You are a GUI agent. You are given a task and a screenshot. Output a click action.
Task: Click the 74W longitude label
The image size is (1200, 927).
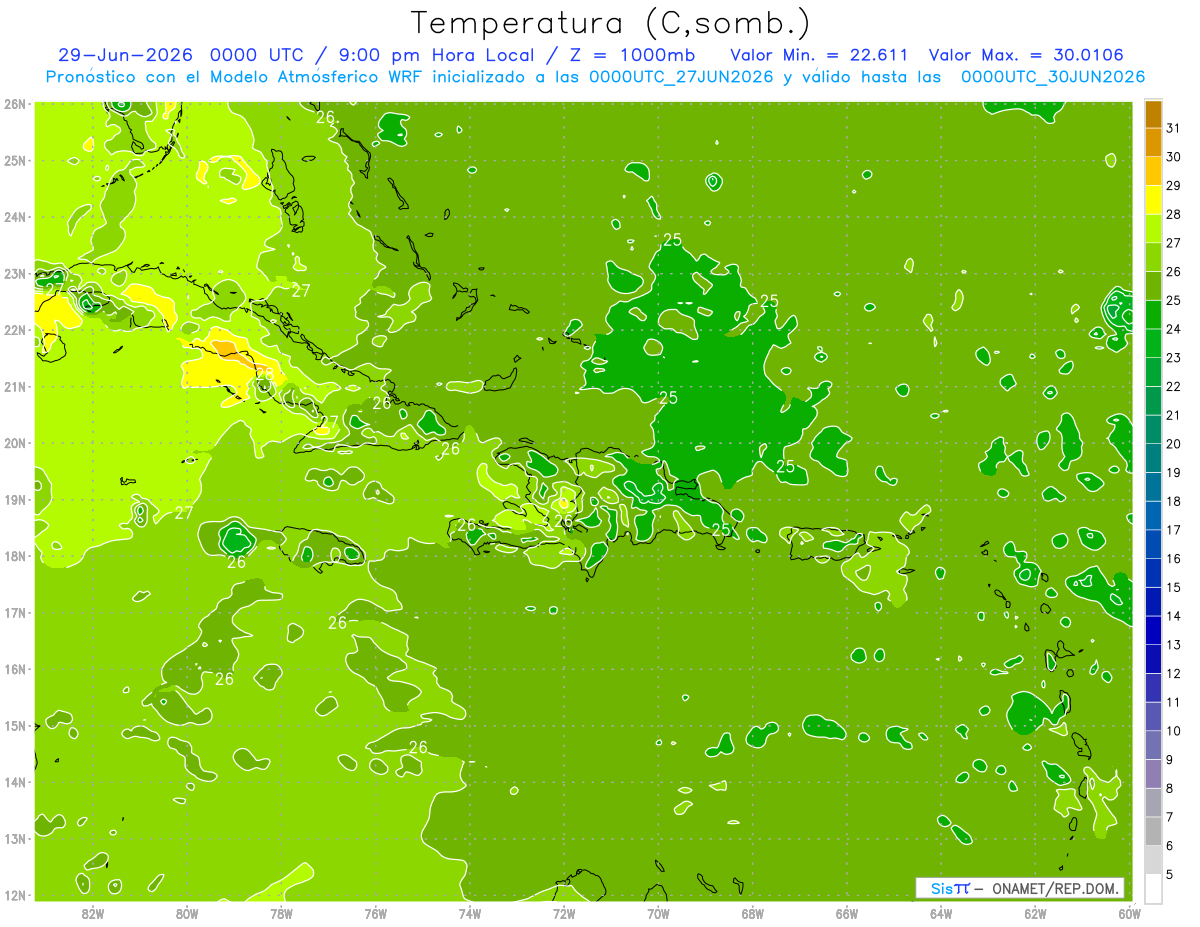(x=470, y=913)
